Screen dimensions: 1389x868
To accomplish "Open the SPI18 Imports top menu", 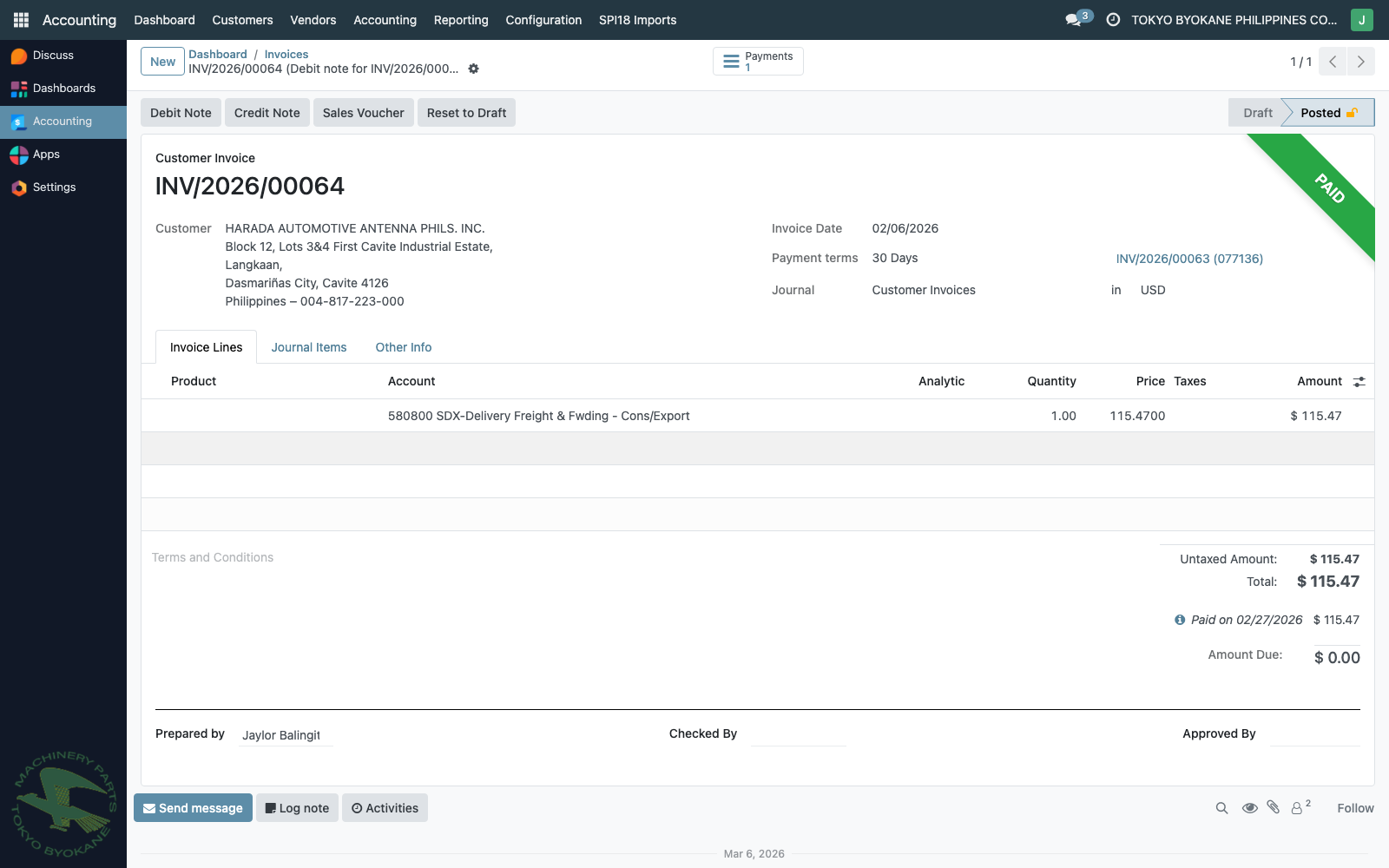I will click(637, 20).
